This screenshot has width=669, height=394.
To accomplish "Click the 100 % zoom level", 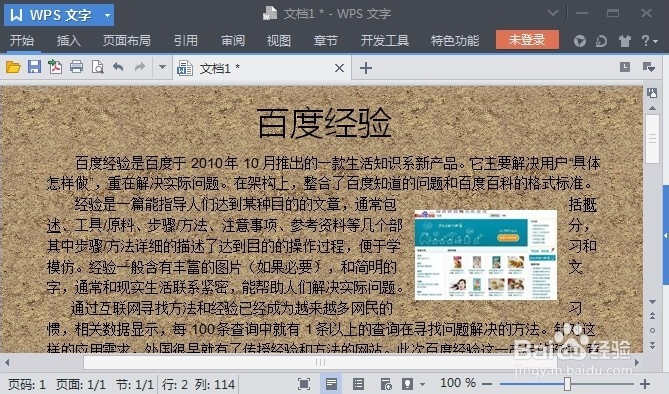I will point(458,383).
